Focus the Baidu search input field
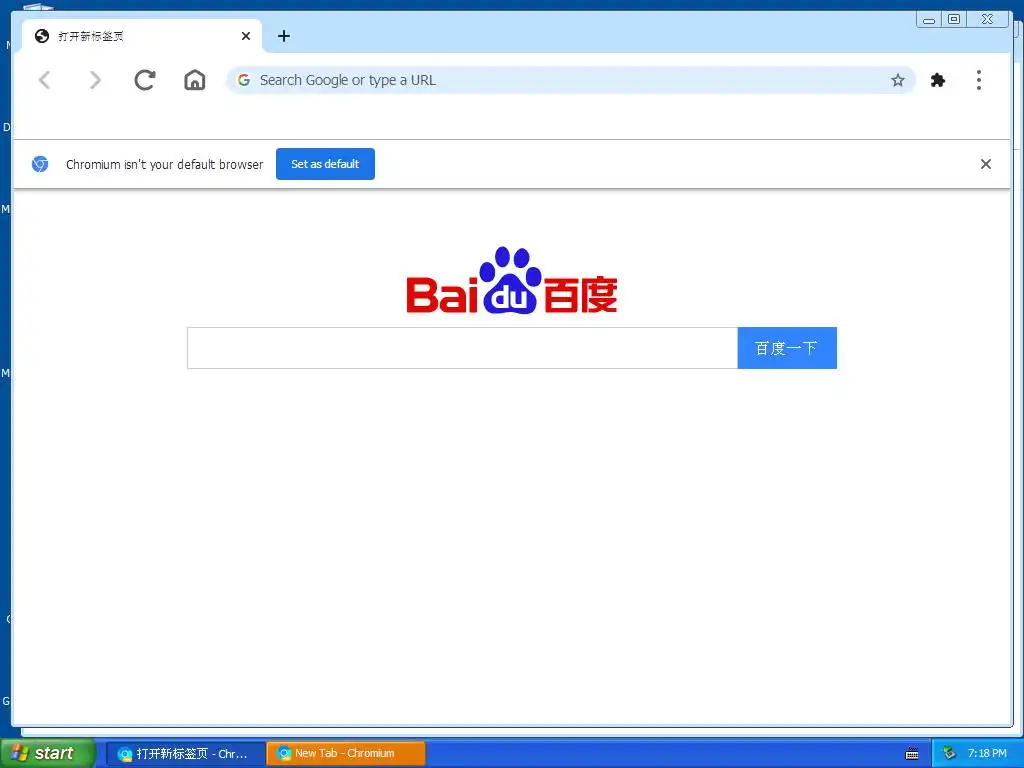 (x=462, y=348)
